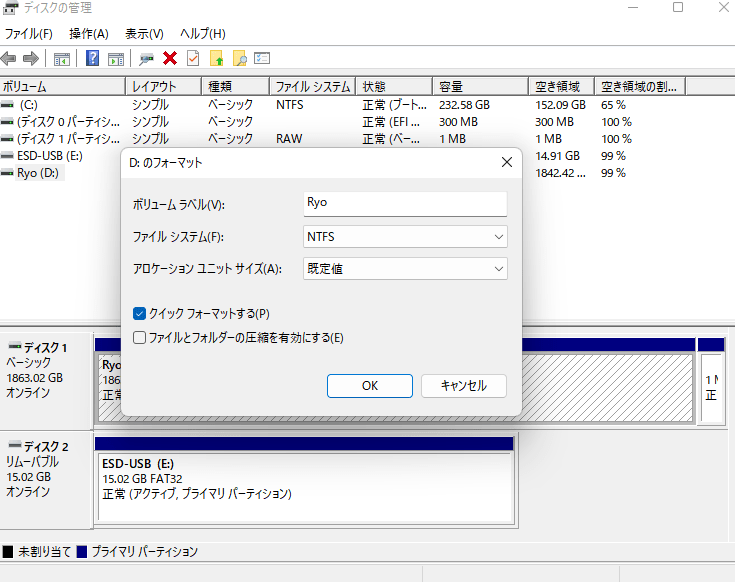The width and height of the screenshot is (735, 582).
Task: Open the 表示(V) menu
Action: click(x=144, y=33)
